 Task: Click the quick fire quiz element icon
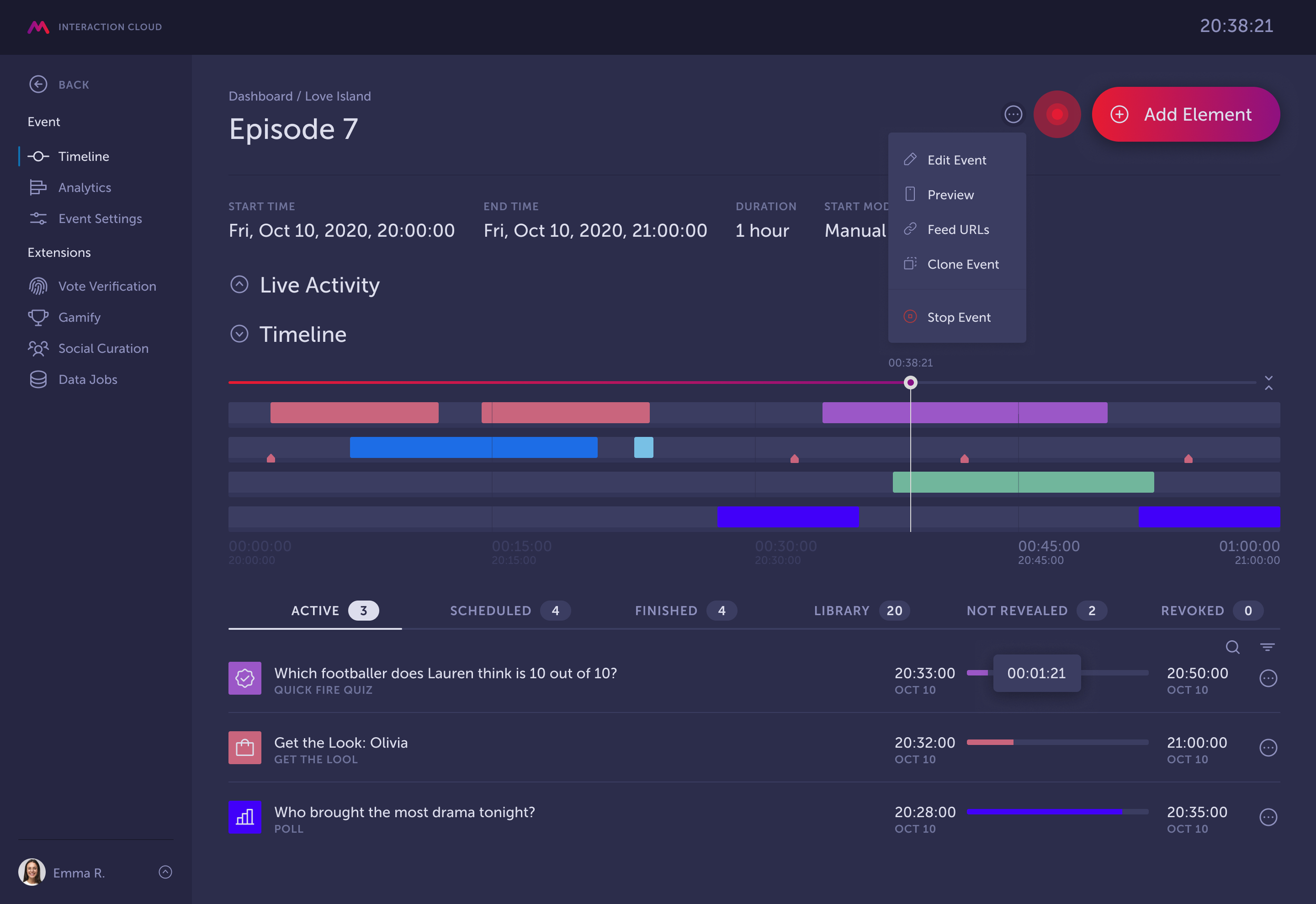[x=245, y=678]
